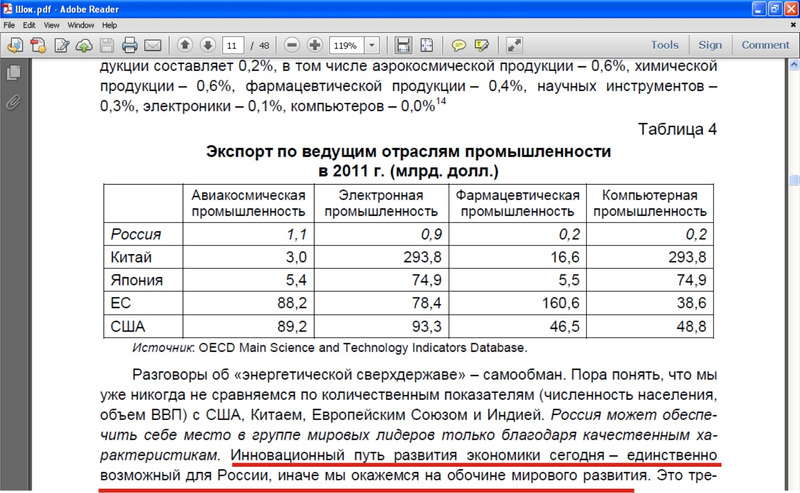Open the File menu

[x=10, y=23]
